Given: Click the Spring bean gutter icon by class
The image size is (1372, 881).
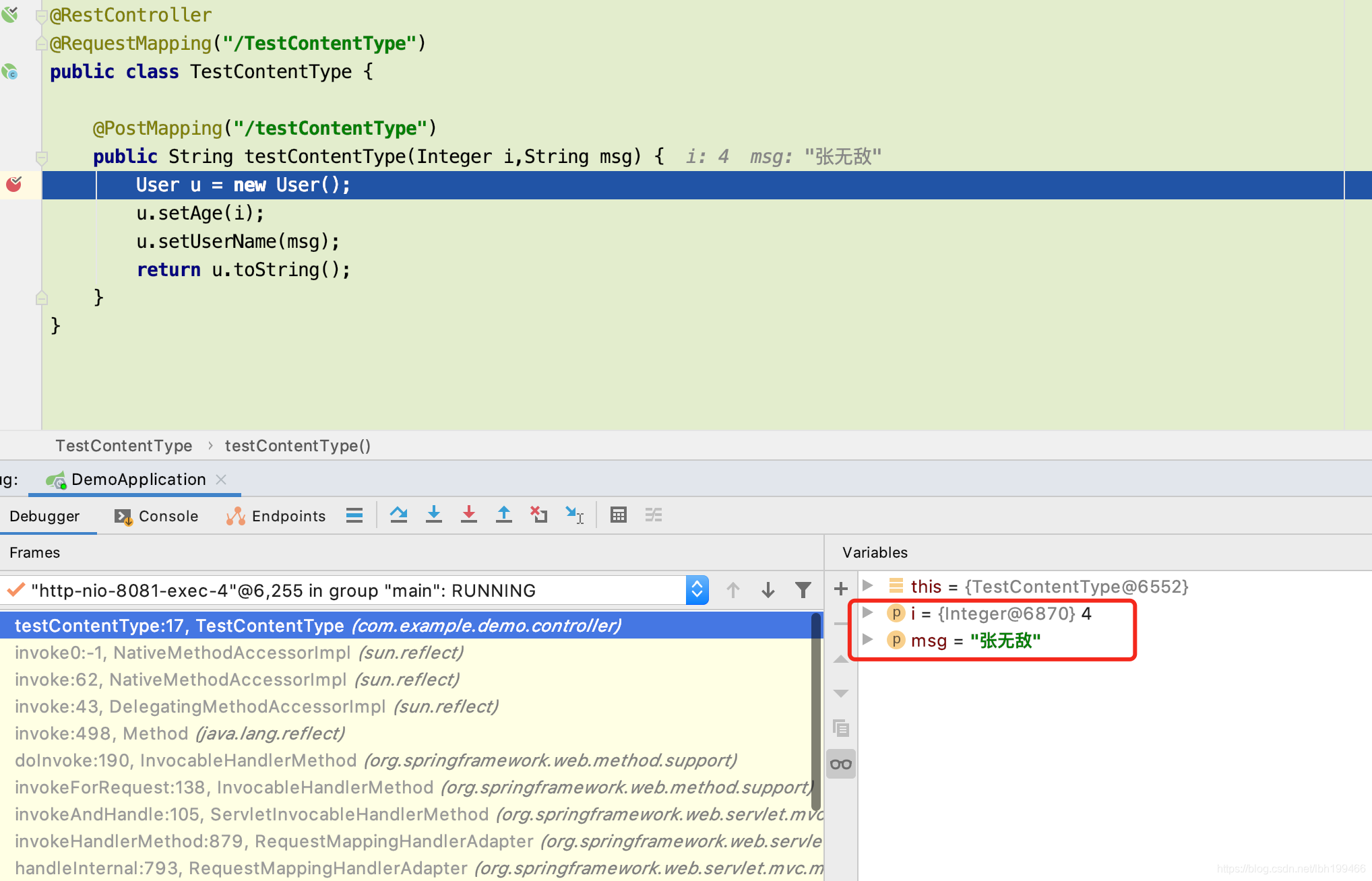Looking at the screenshot, I should 10,71.
